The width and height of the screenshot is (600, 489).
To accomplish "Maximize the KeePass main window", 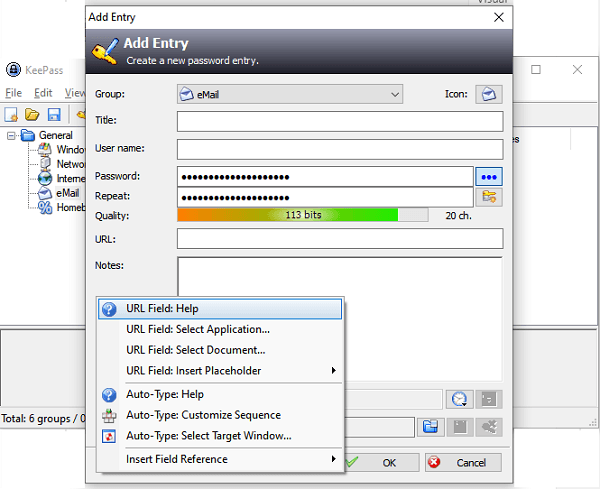I will pyautogui.click(x=536, y=70).
